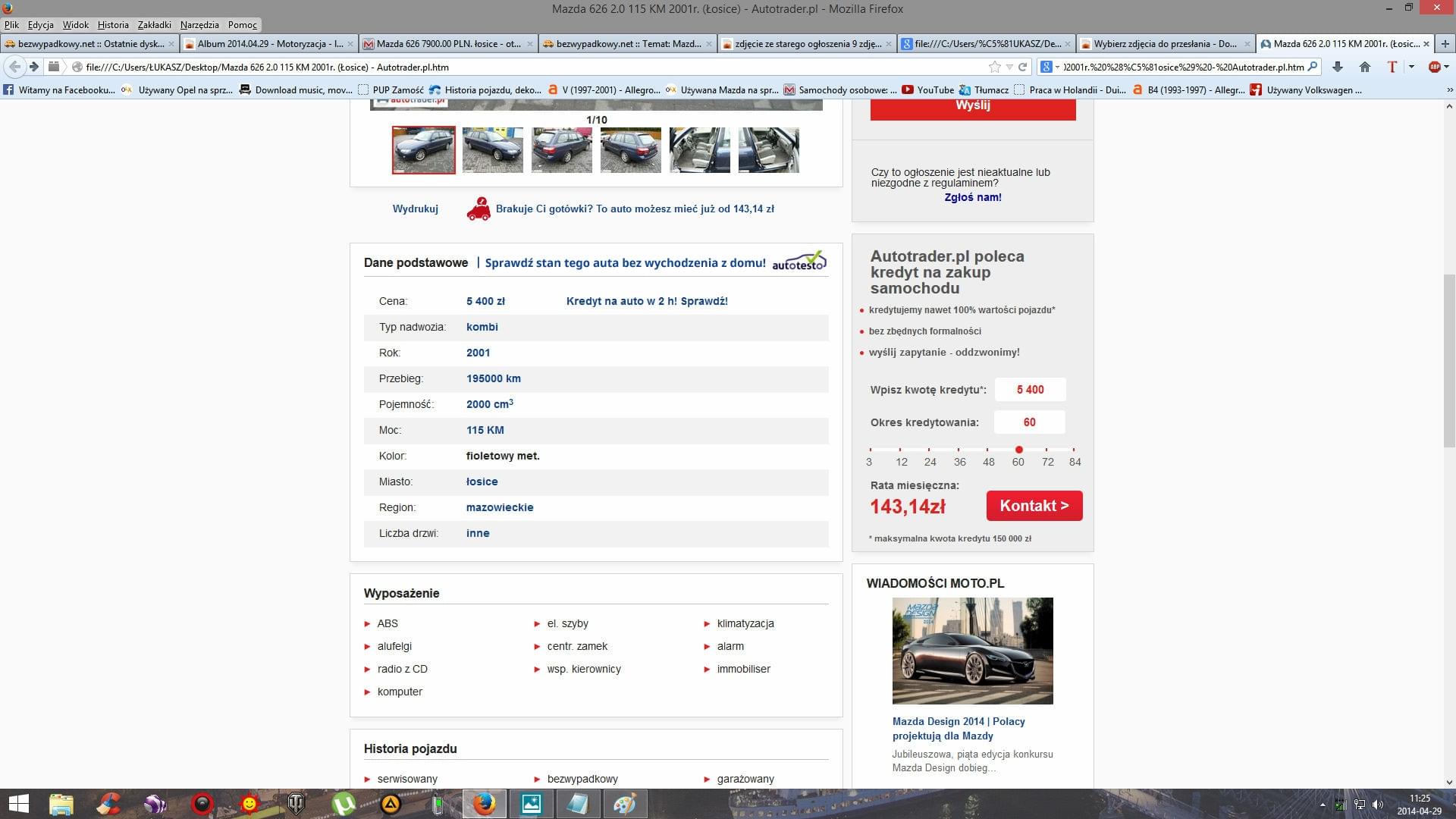Set slider to 84 months mark

[x=1075, y=450]
